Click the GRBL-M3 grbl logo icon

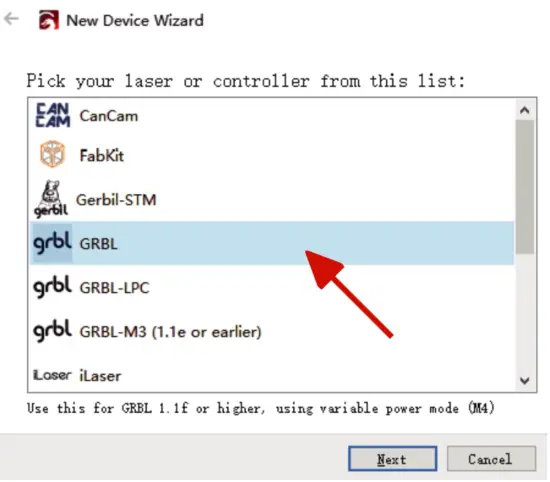click(x=52, y=330)
